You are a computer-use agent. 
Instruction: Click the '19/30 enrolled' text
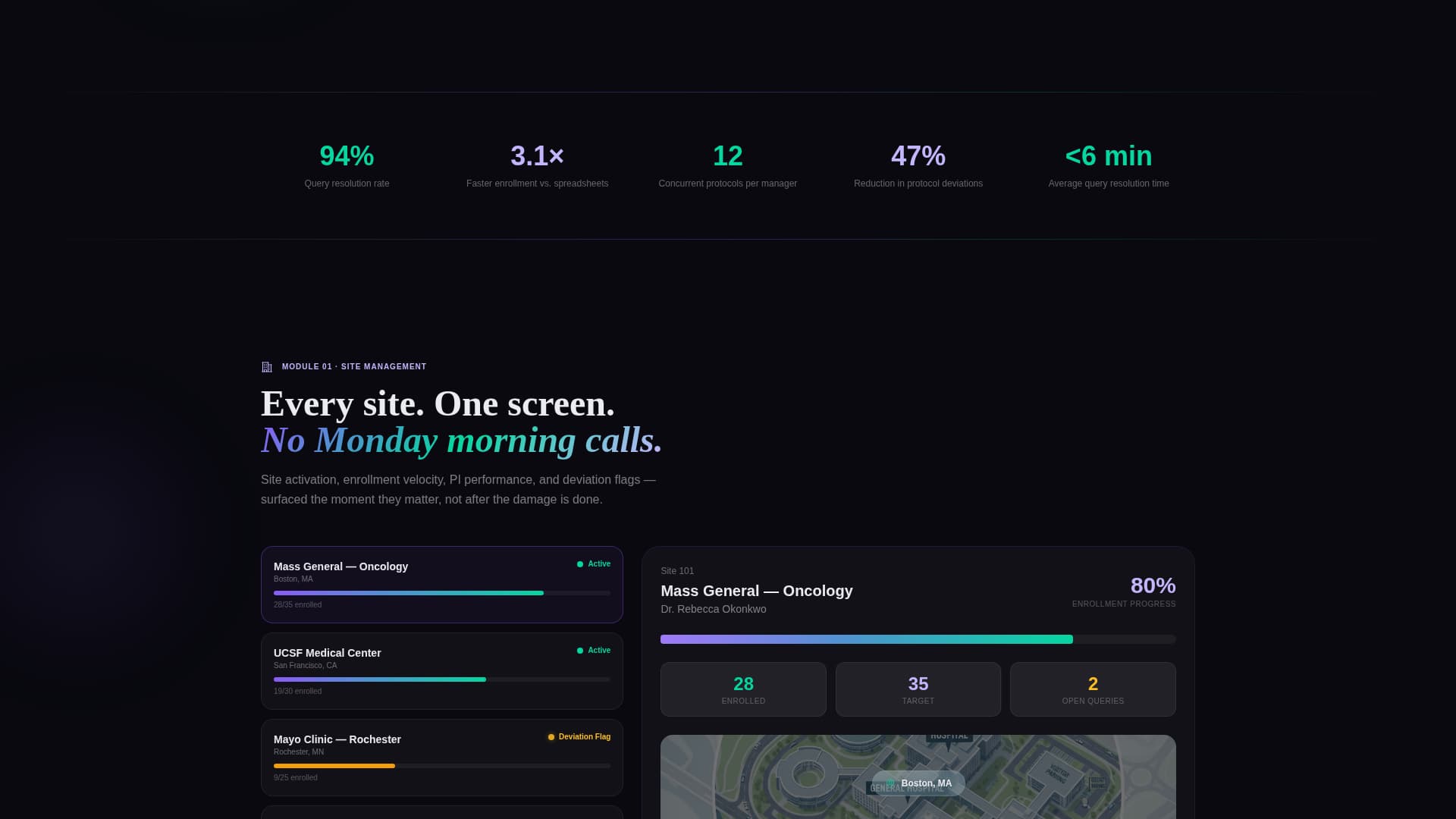[x=297, y=692]
